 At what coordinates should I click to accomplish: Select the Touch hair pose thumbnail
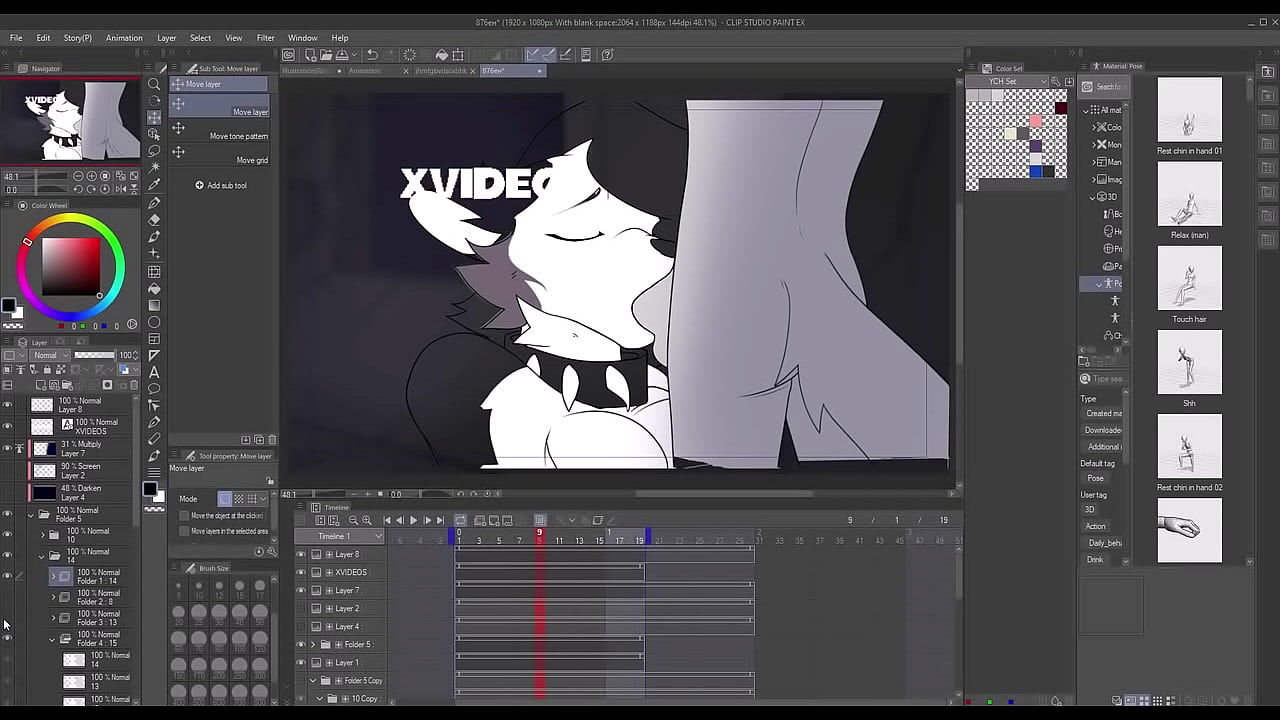pyautogui.click(x=1189, y=279)
